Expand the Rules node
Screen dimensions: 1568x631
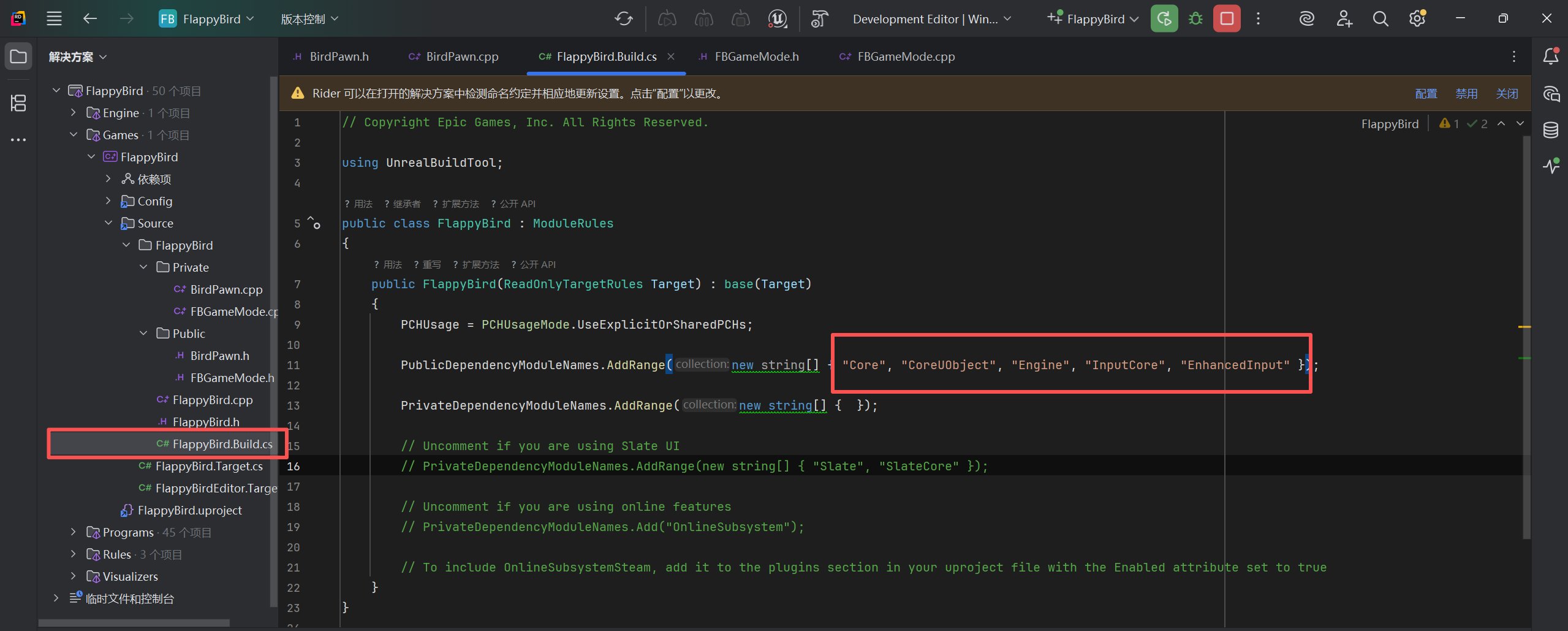[74, 554]
